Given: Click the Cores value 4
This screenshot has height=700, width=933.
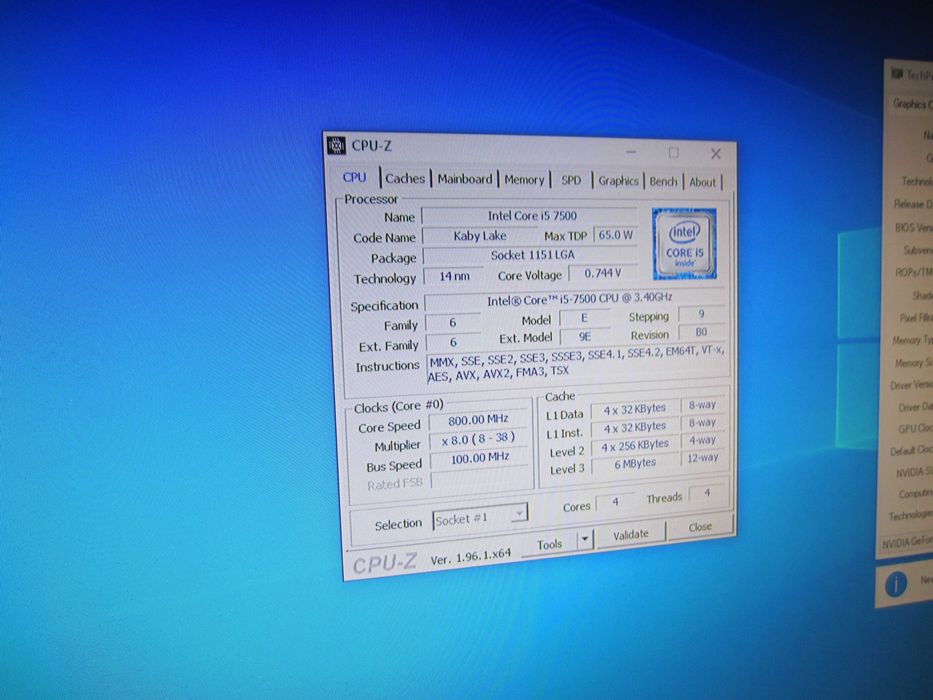Looking at the screenshot, I should point(615,502).
